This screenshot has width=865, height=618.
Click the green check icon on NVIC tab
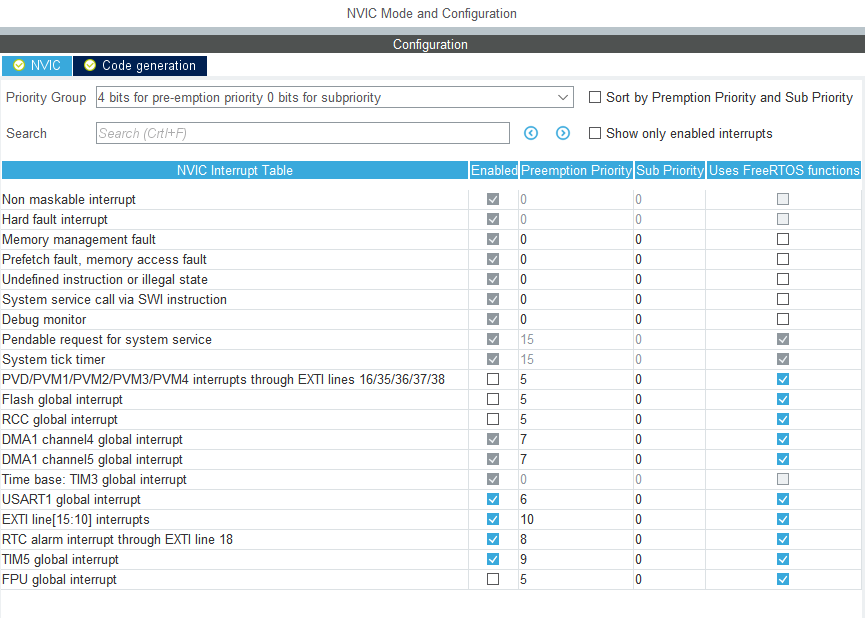(x=19, y=66)
